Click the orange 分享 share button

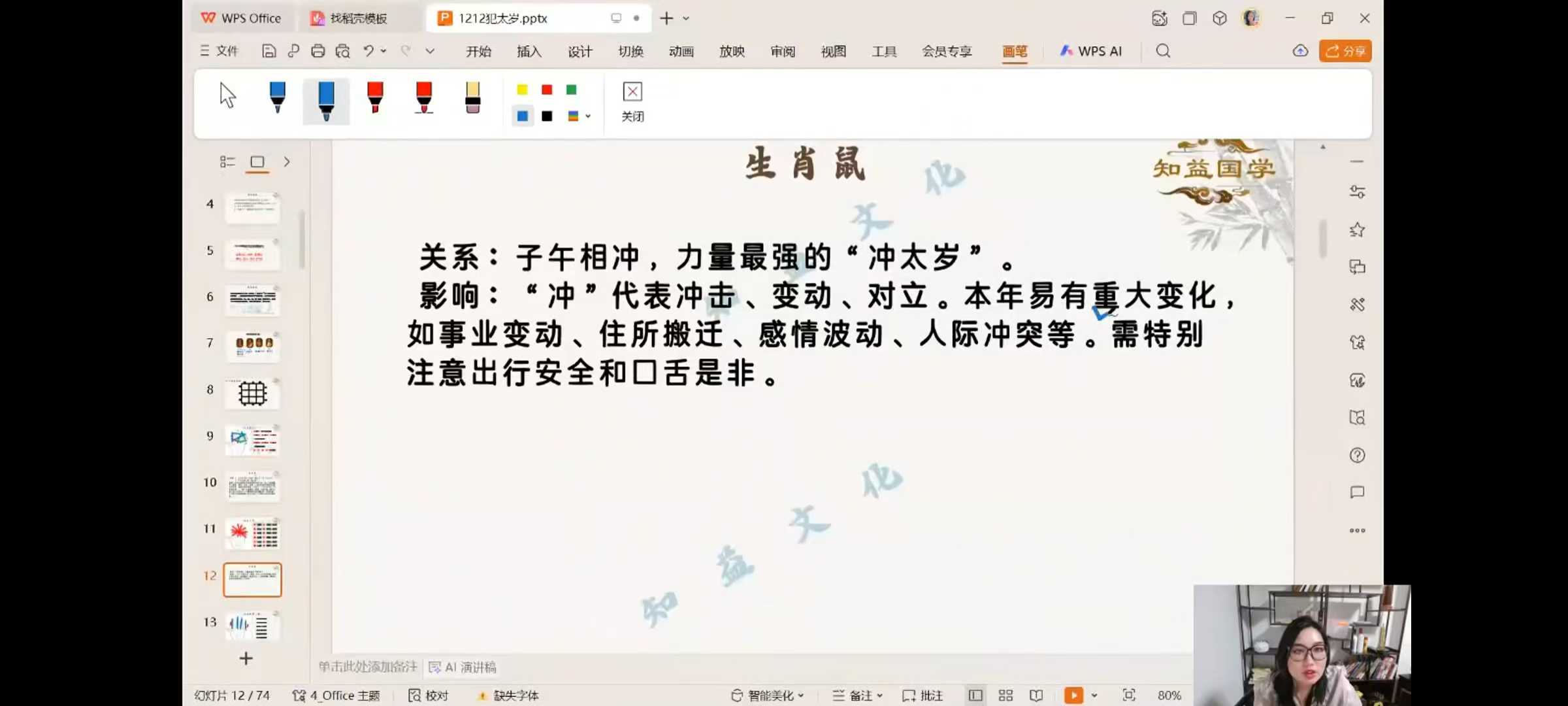tap(1345, 51)
